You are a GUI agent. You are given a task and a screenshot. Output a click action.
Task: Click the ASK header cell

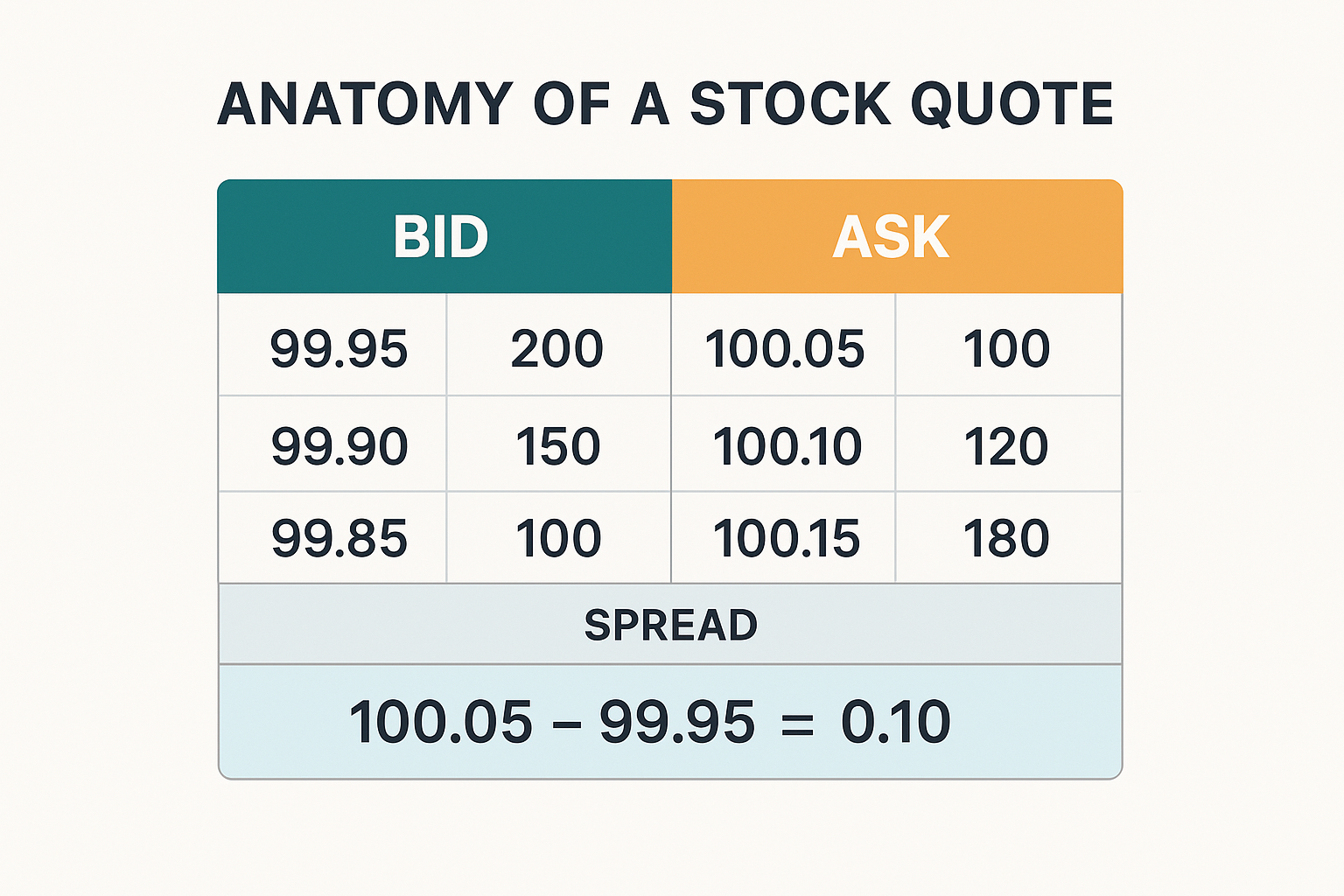pos(892,237)
